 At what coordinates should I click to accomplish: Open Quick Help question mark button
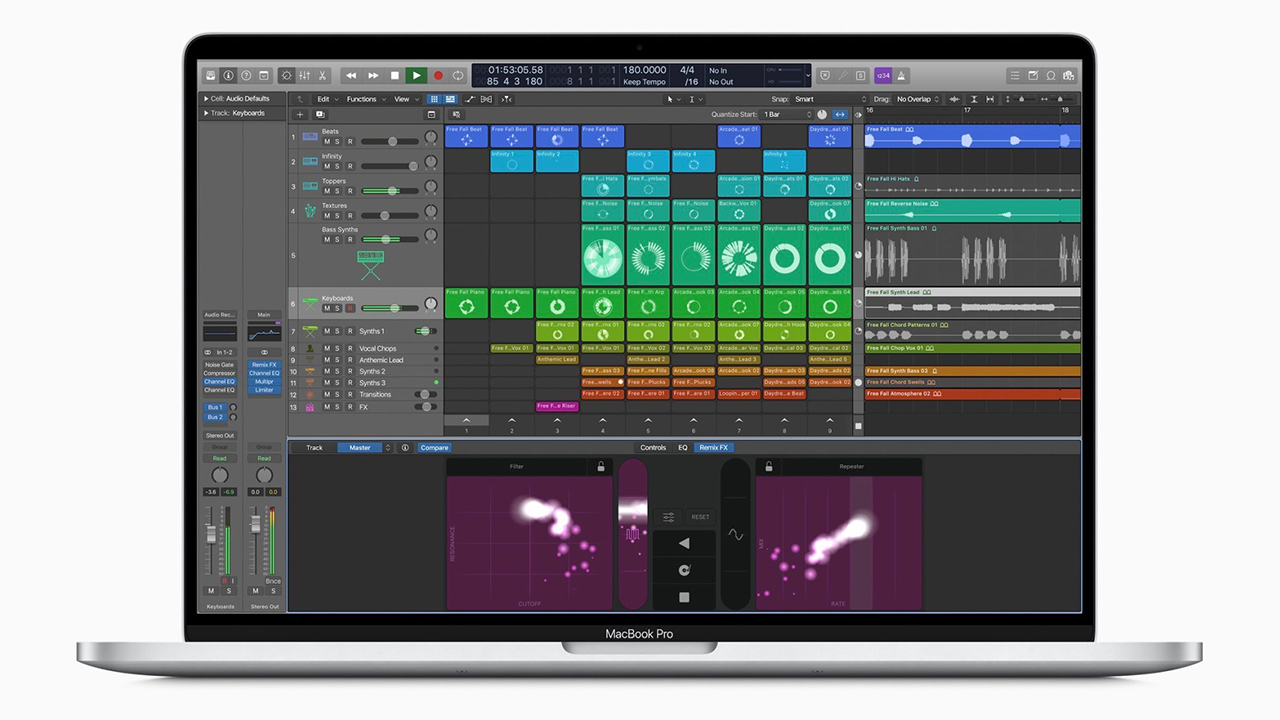[246, 75]
